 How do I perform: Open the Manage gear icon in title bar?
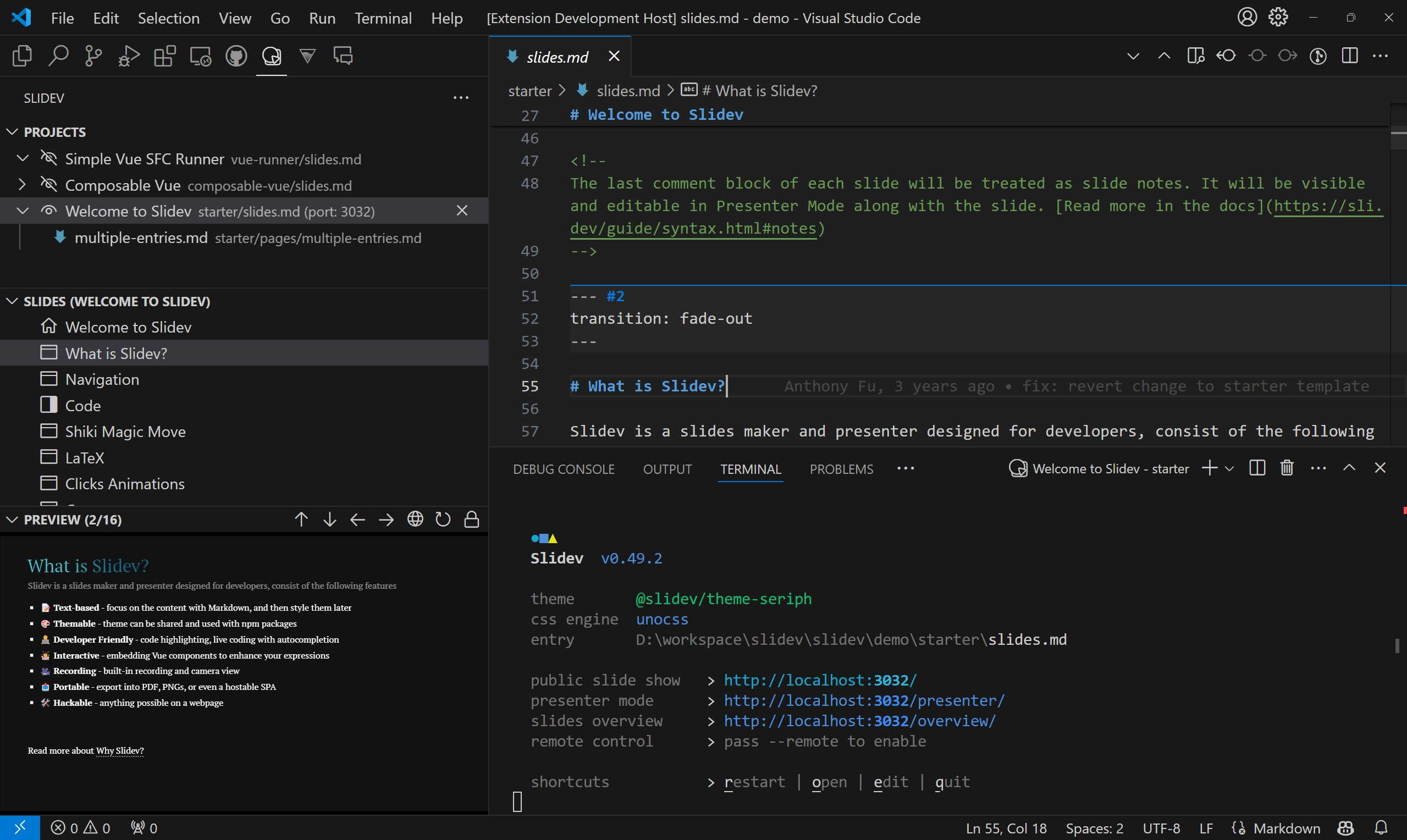coord(1278,18)
